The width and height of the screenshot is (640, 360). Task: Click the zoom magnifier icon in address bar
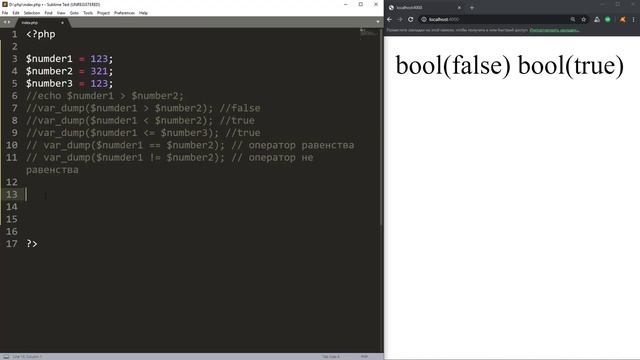(x=573, y=19)
